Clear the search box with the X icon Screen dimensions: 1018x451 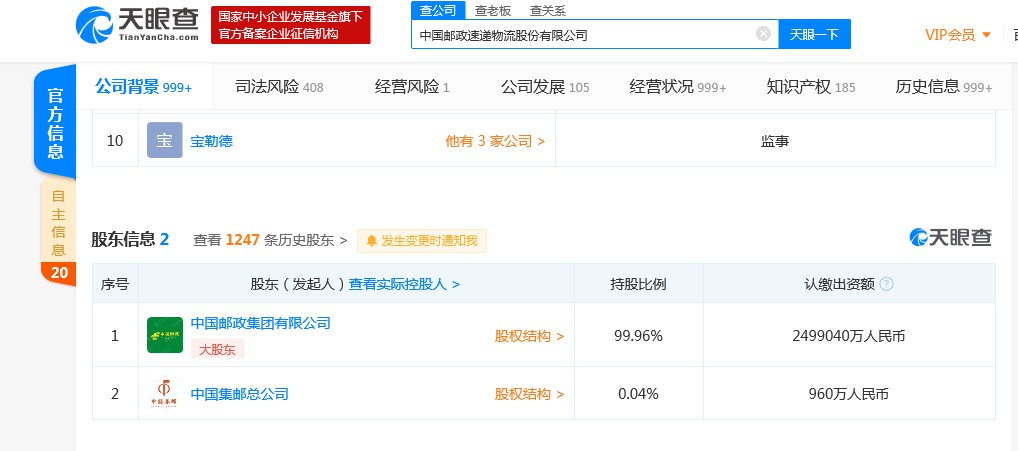764,34
